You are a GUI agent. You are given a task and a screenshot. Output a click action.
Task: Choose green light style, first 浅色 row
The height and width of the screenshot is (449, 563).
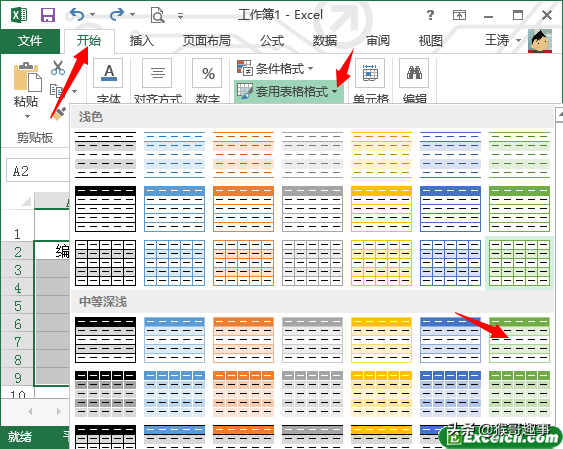519,155
